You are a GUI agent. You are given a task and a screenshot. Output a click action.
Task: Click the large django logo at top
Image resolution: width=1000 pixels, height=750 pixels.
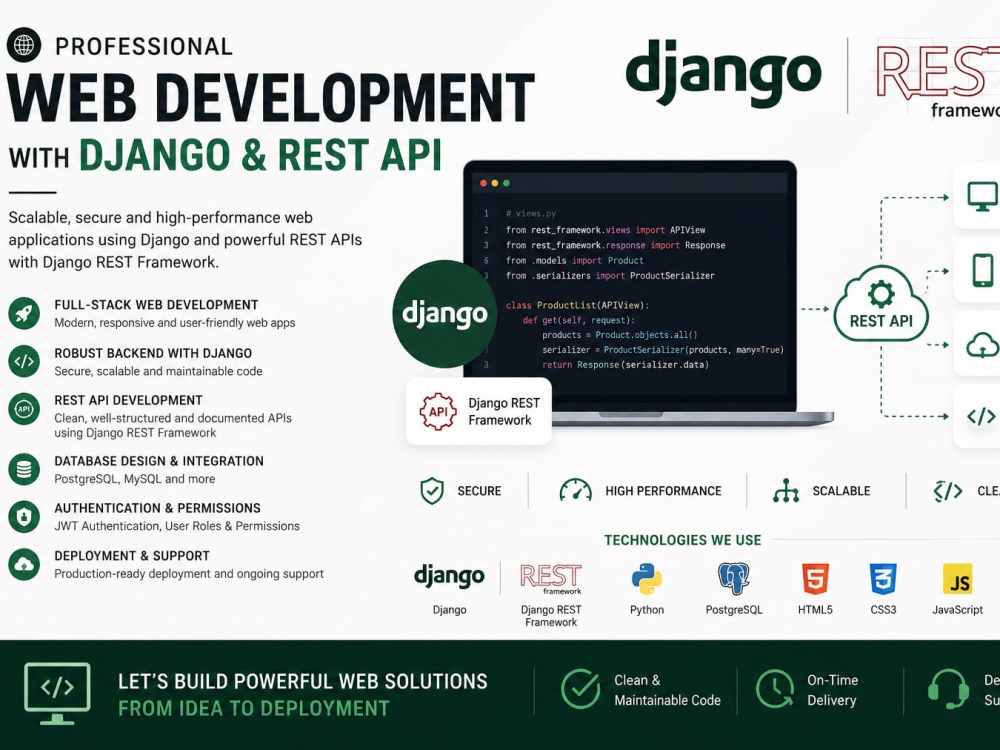point(723,72)
